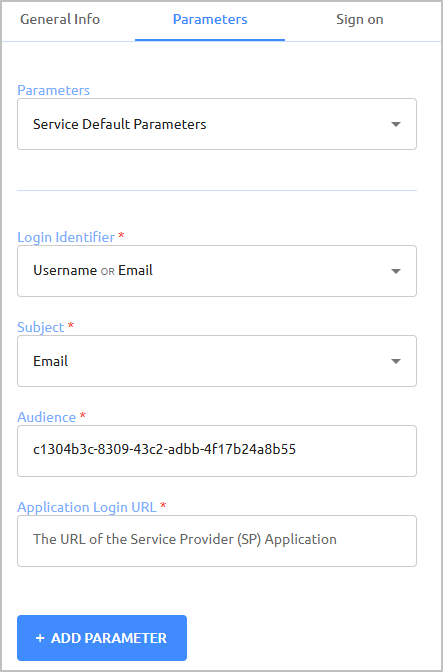Select the Parameters tab
Viewport: 443px width, 672px height.
tap(210, 20)
